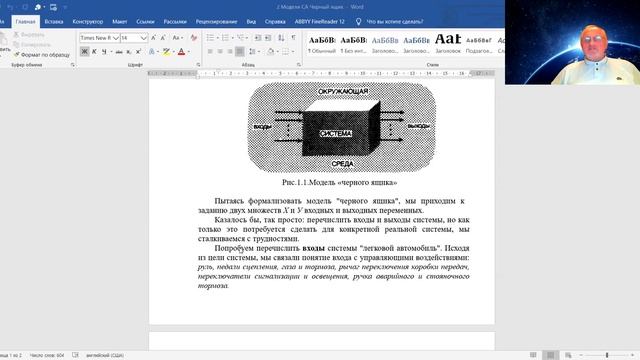Open bulleted list dropdown arrow

218,38
